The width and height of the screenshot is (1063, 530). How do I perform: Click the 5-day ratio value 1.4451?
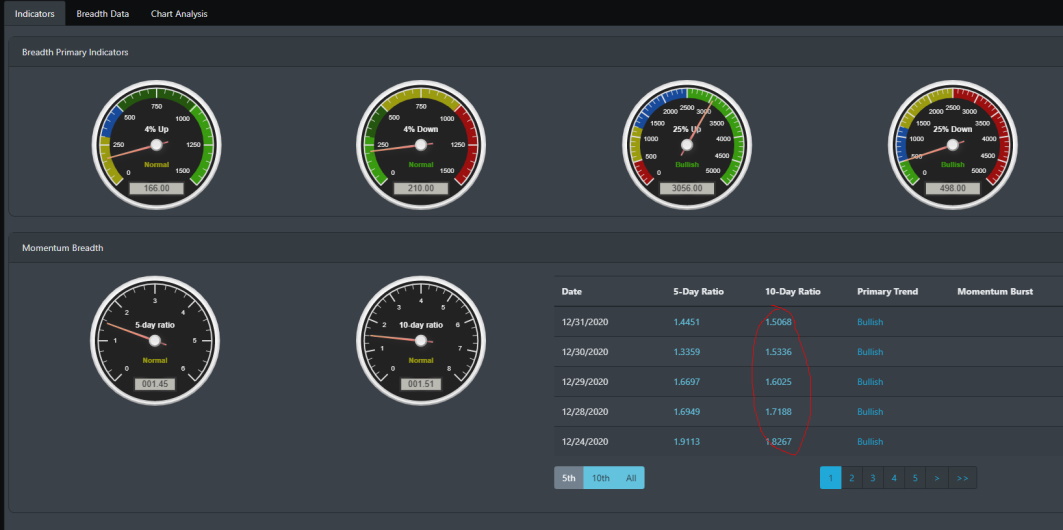point(687,322)
